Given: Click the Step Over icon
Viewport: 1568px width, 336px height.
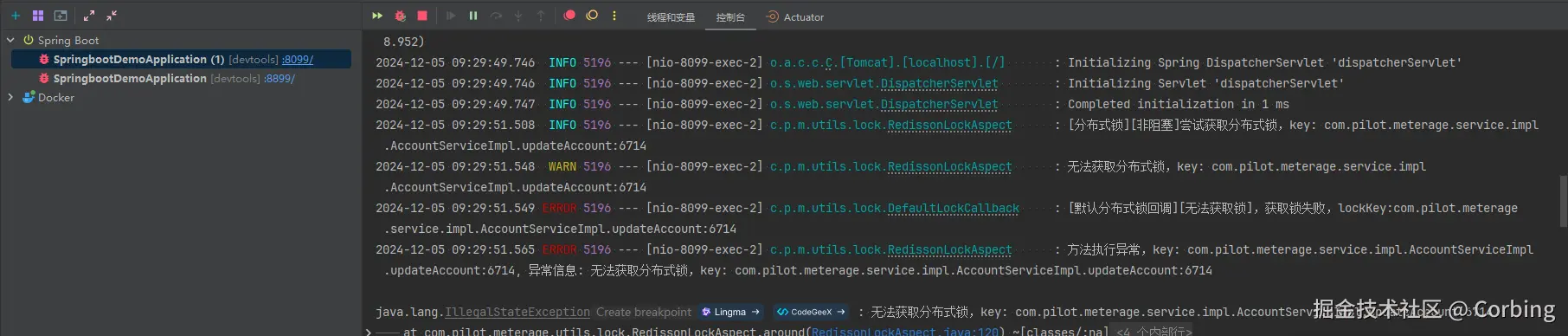Looking at the screenshot, I should (496, 16).
